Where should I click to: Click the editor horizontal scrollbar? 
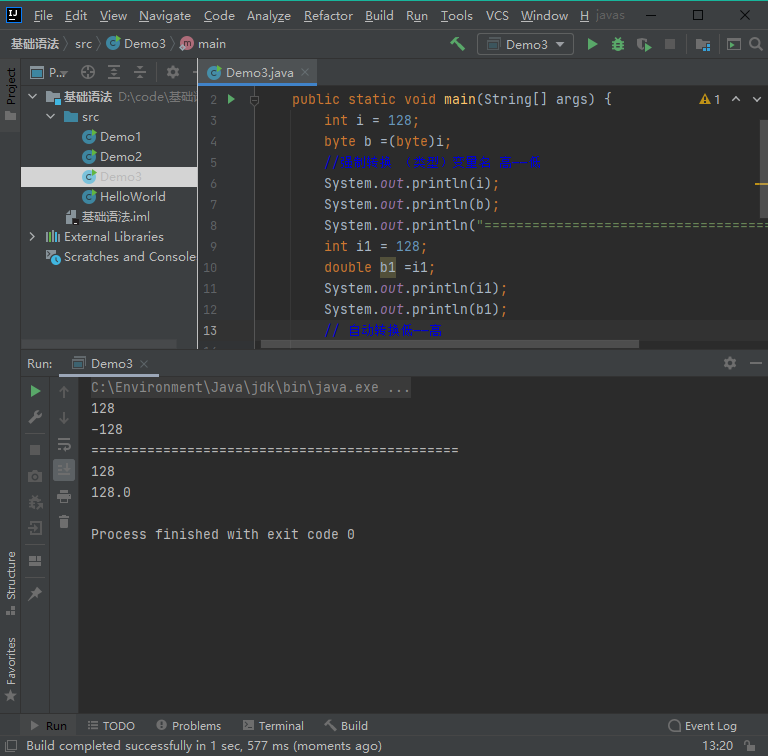[450, 344]
